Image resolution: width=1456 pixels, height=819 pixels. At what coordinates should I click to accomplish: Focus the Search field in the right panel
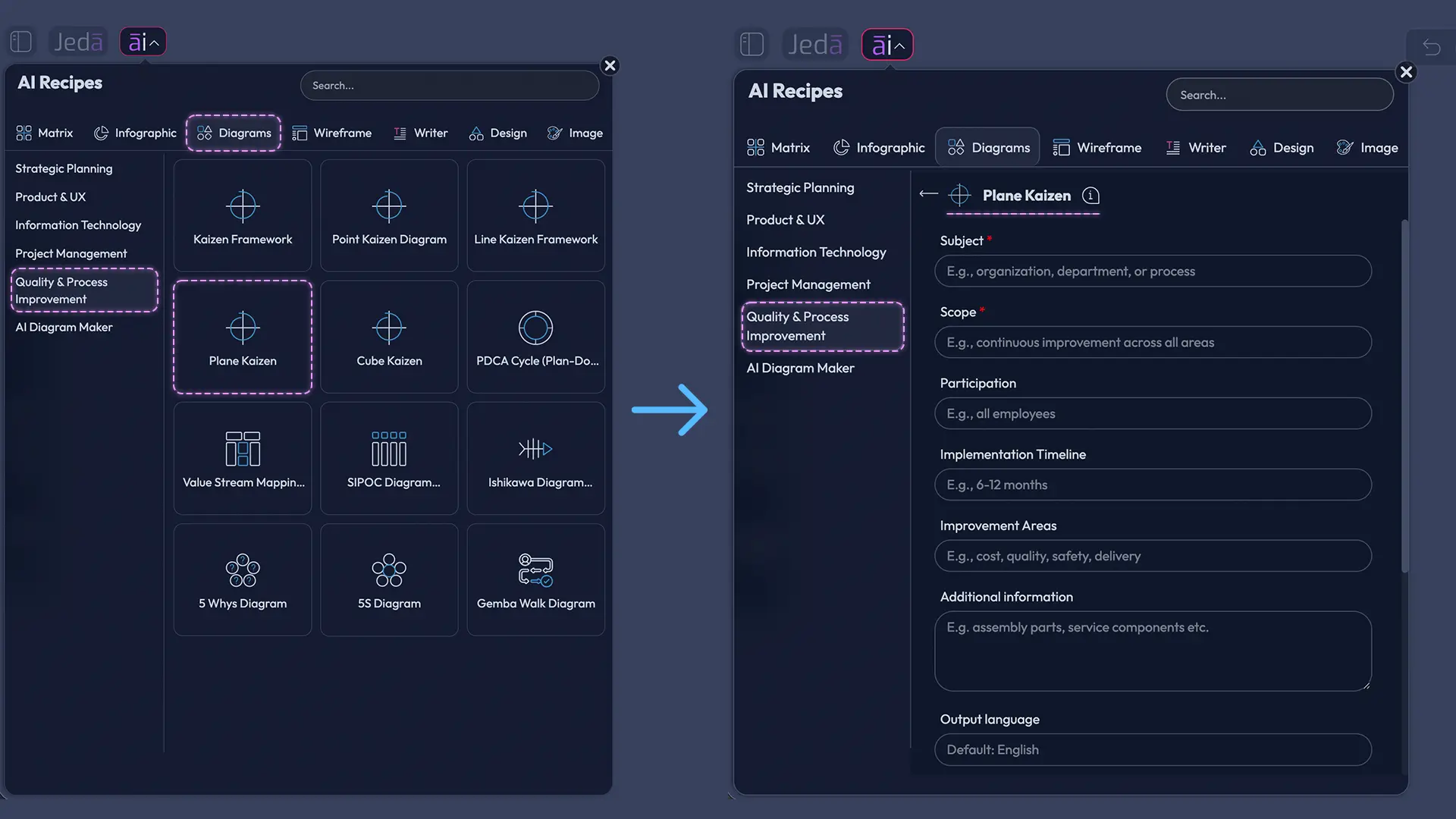pos(1279,95)
